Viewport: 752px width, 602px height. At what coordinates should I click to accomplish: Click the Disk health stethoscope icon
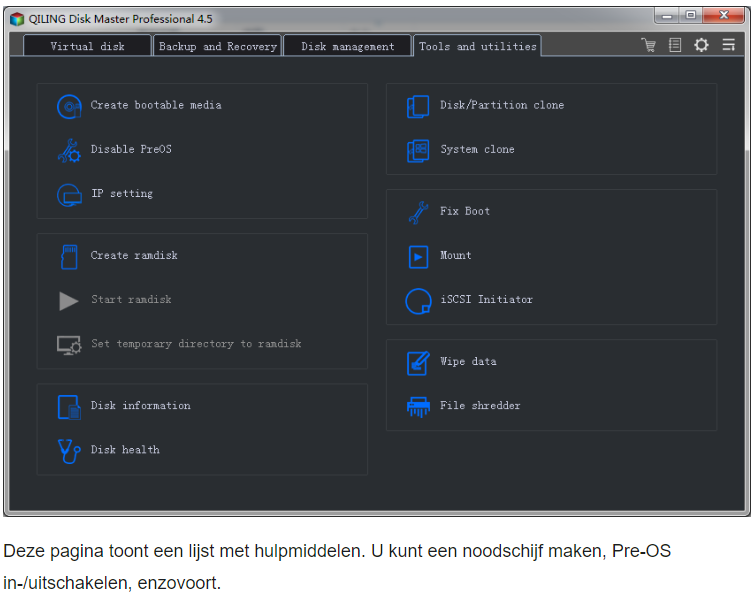point(69,451)
